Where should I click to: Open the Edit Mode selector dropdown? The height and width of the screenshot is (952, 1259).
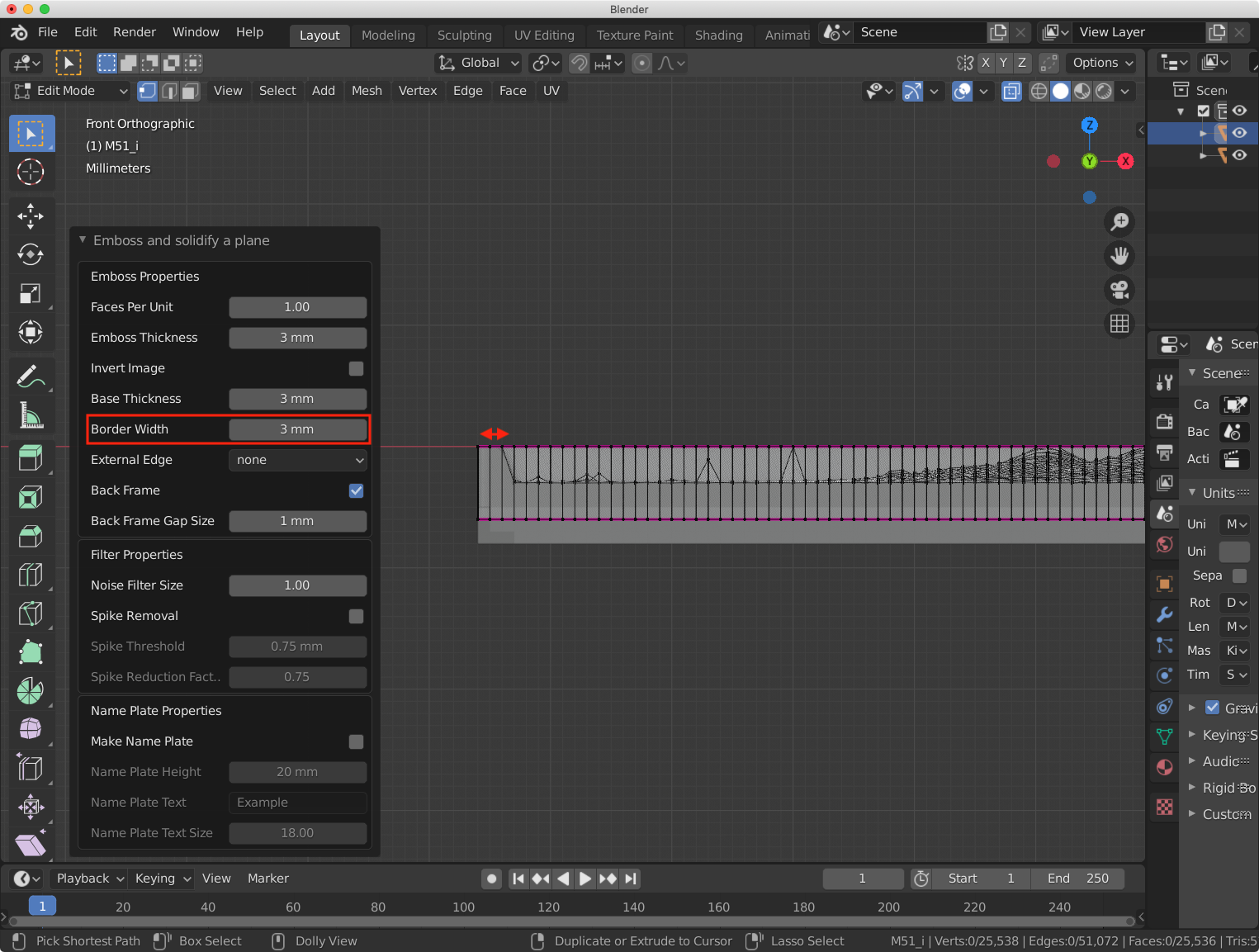(x=71, y=91)
